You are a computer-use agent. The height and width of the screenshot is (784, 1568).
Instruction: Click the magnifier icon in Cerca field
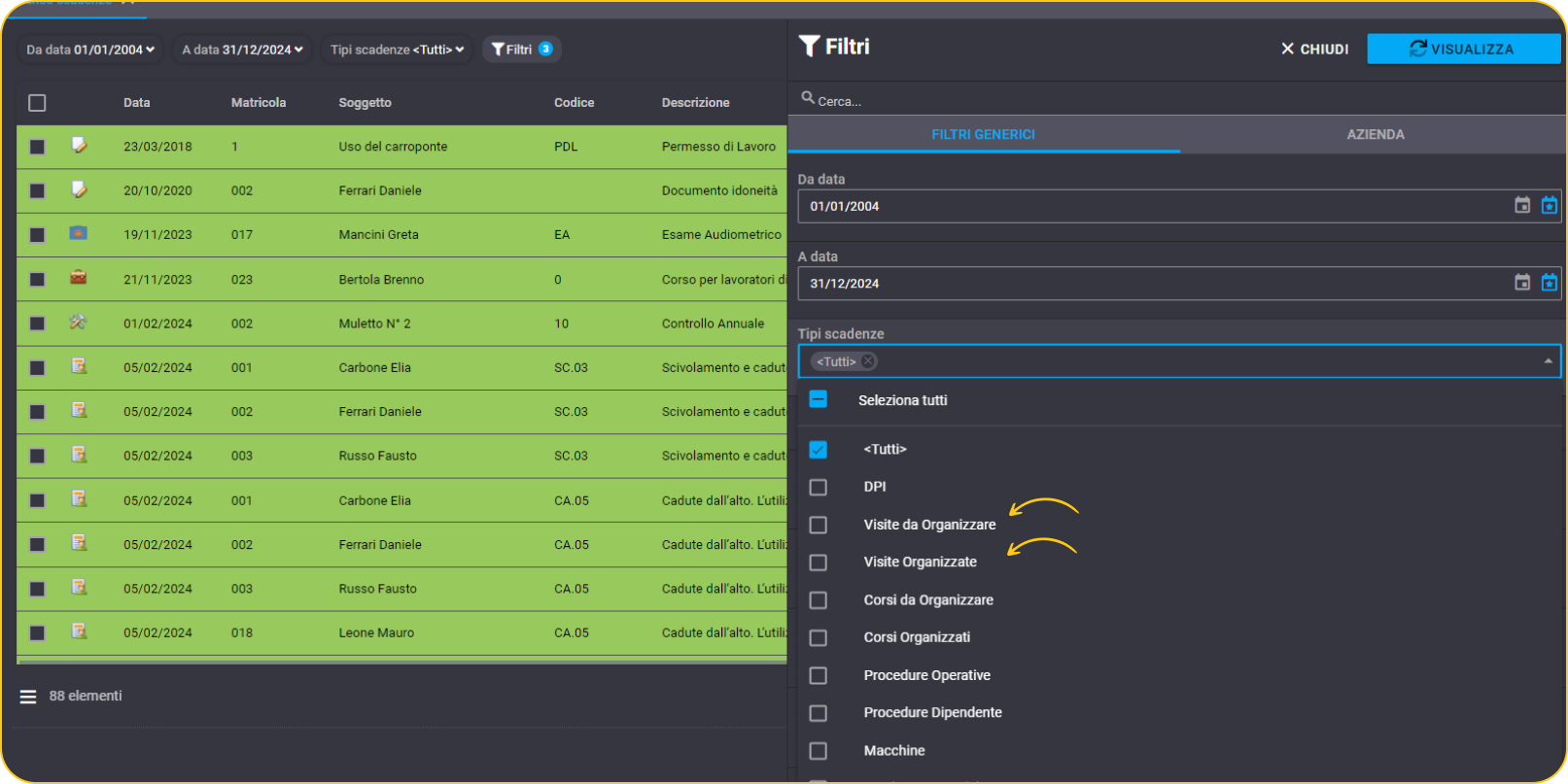(808, 97)
